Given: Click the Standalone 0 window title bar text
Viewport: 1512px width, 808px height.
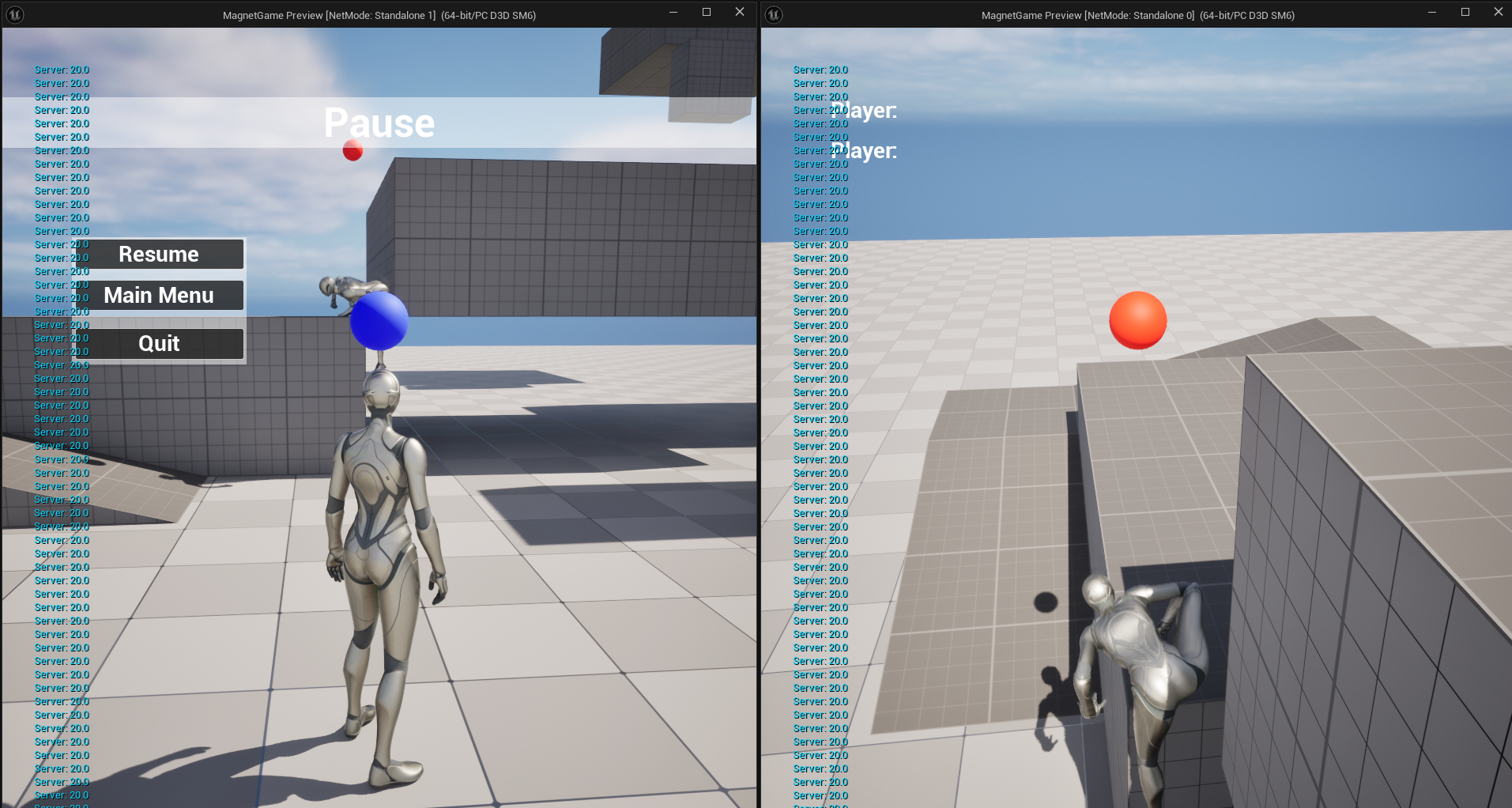Looking at the screenshot, I should [1137, 15].
